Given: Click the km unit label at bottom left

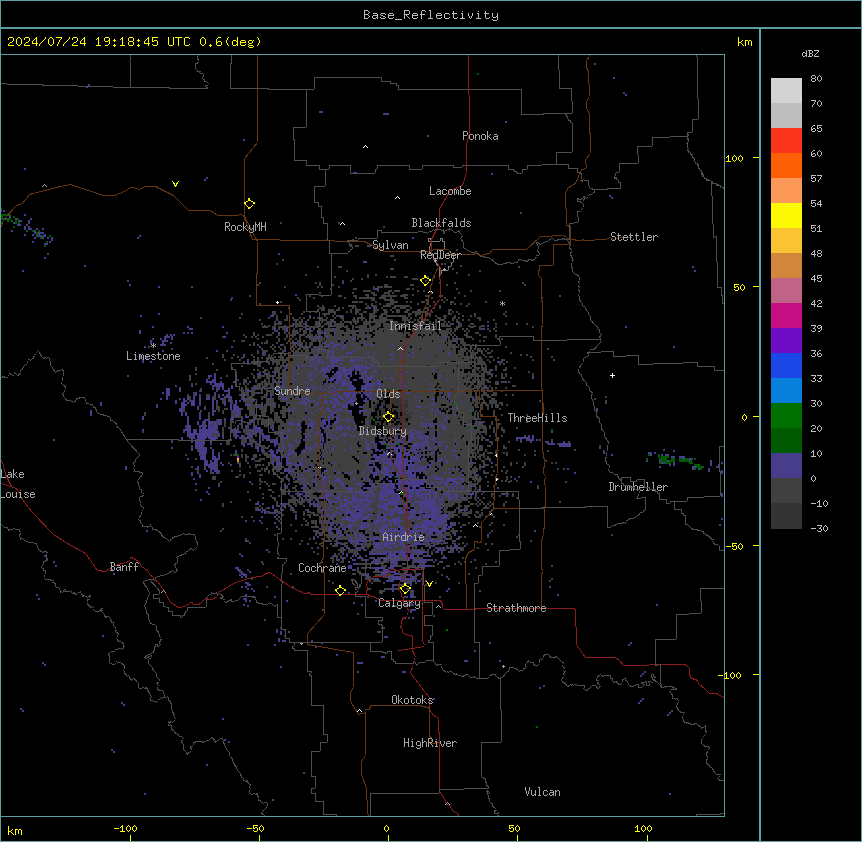Looking at the screenshot, I should pyautogui.click(x=15, y=830).
